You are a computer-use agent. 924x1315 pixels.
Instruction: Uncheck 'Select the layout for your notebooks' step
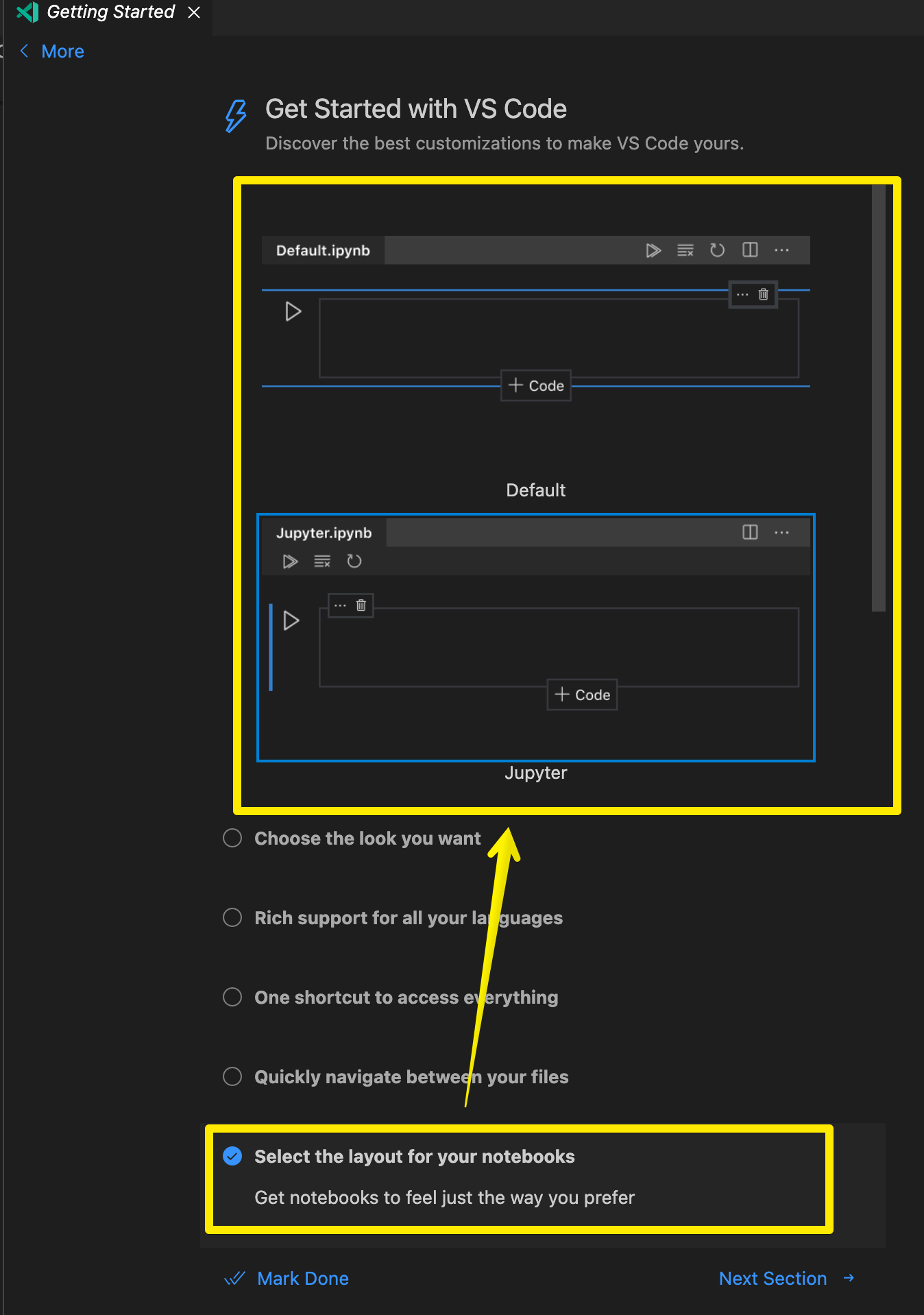point(232,1156)
